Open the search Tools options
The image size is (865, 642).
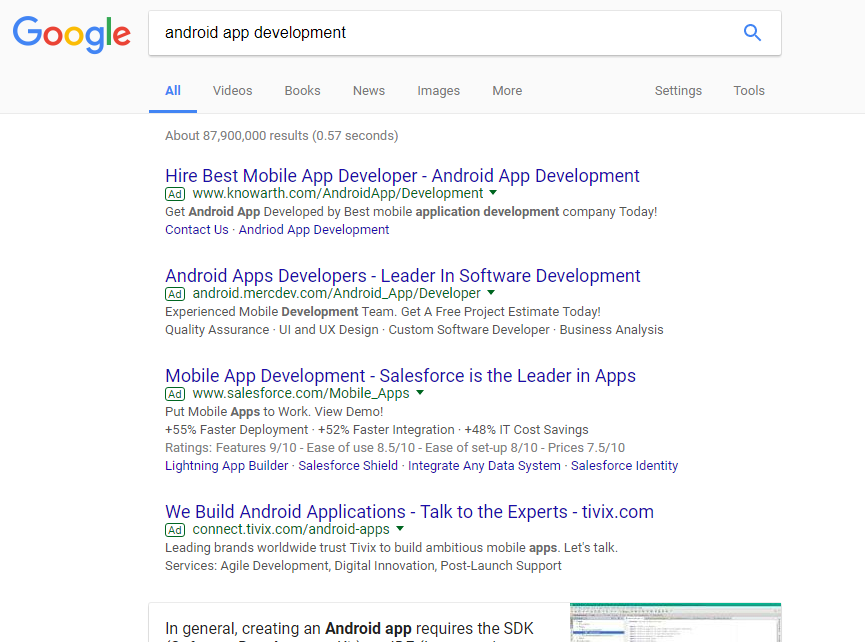(749, 90)
